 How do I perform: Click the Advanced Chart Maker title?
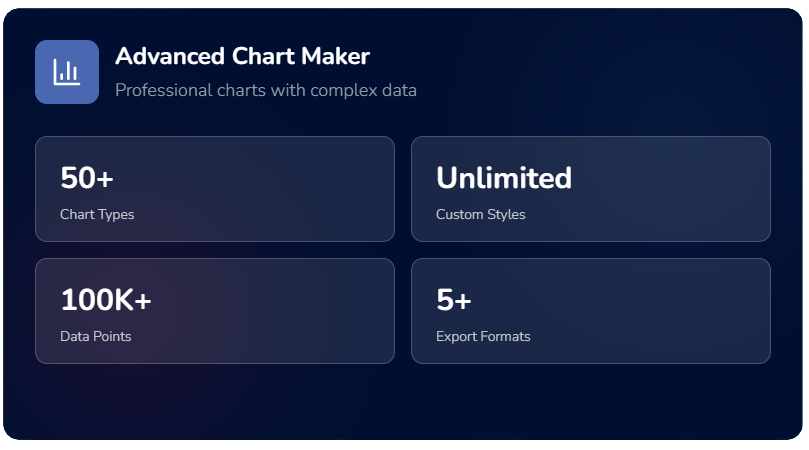pyautogui.click(x=242, y=57)
